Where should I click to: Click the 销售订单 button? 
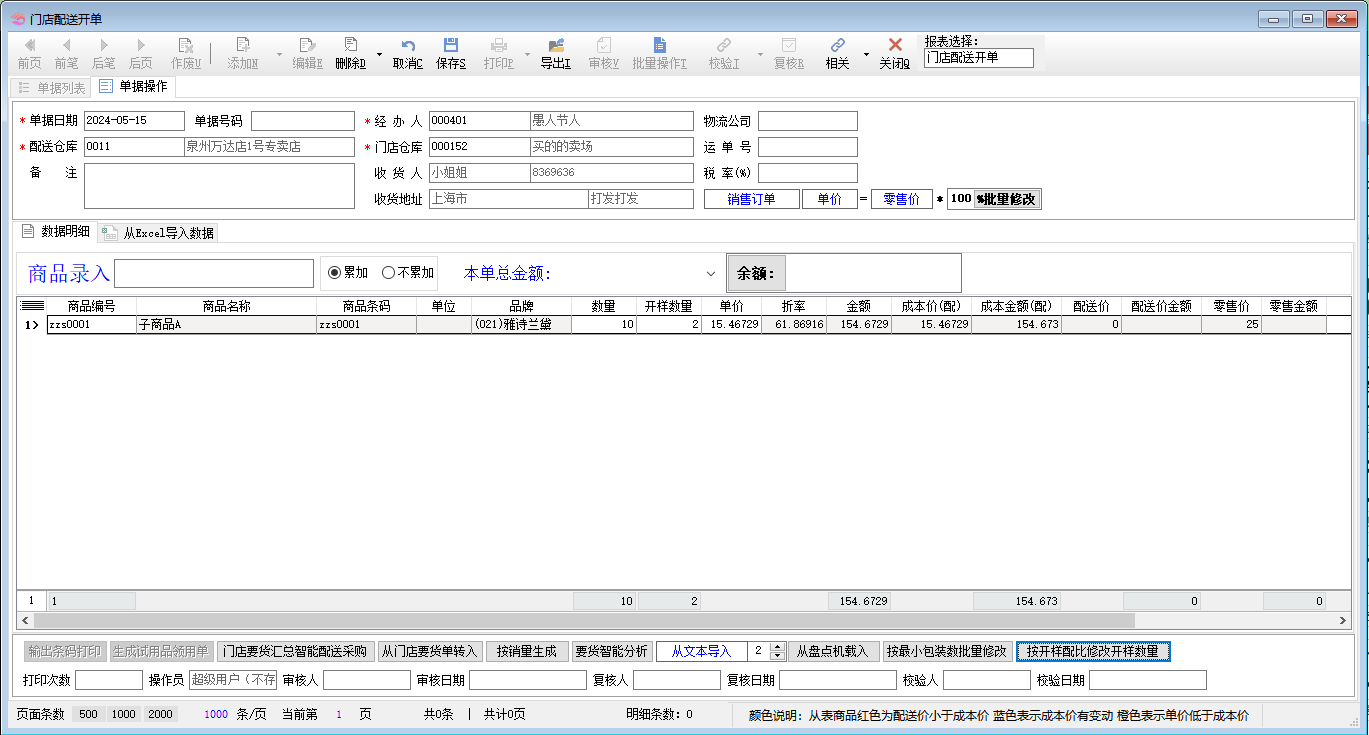click(751, 199)
